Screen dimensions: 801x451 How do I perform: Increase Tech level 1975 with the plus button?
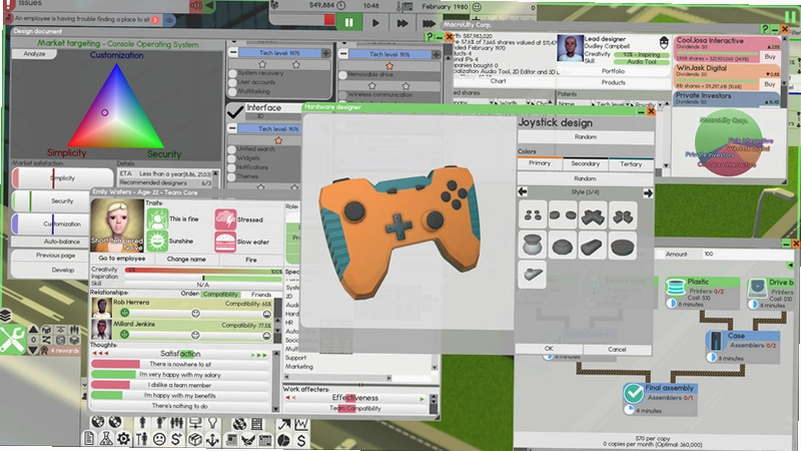click(x=325, y=53)
